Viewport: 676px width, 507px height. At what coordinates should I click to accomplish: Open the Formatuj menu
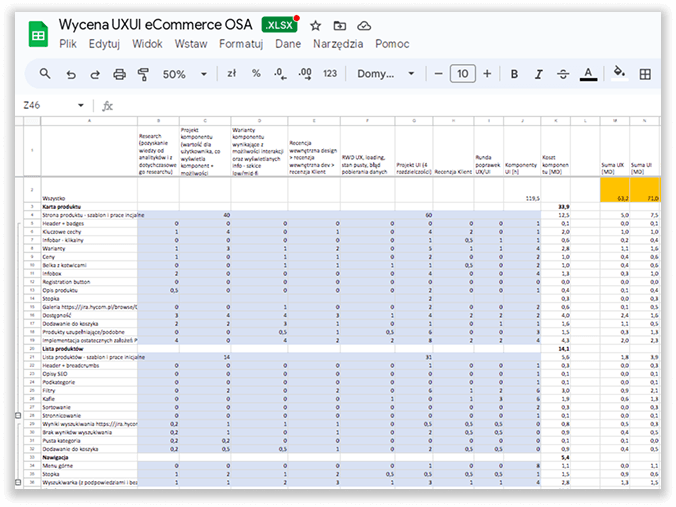pos(241,44)
